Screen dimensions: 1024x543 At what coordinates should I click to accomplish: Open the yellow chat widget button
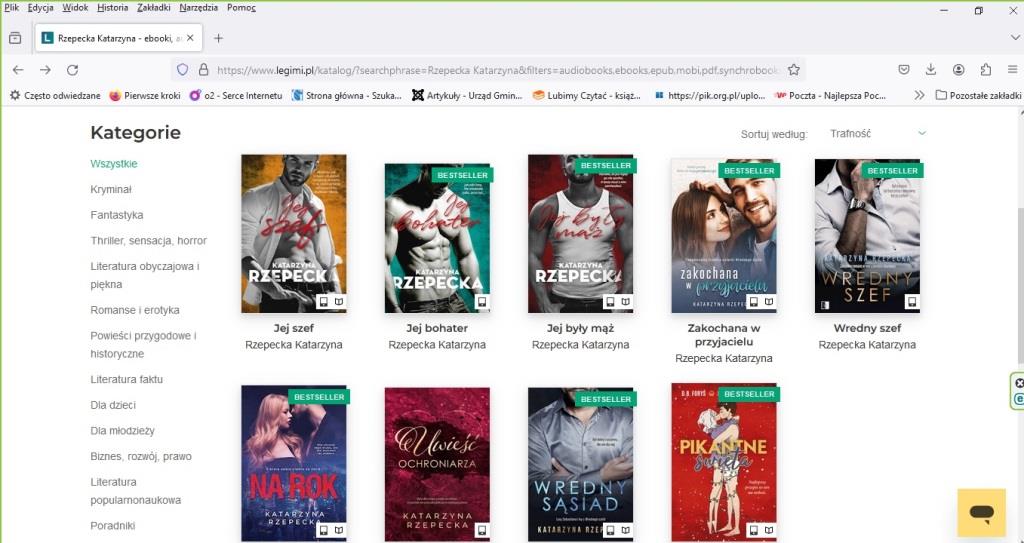[982, 512]
